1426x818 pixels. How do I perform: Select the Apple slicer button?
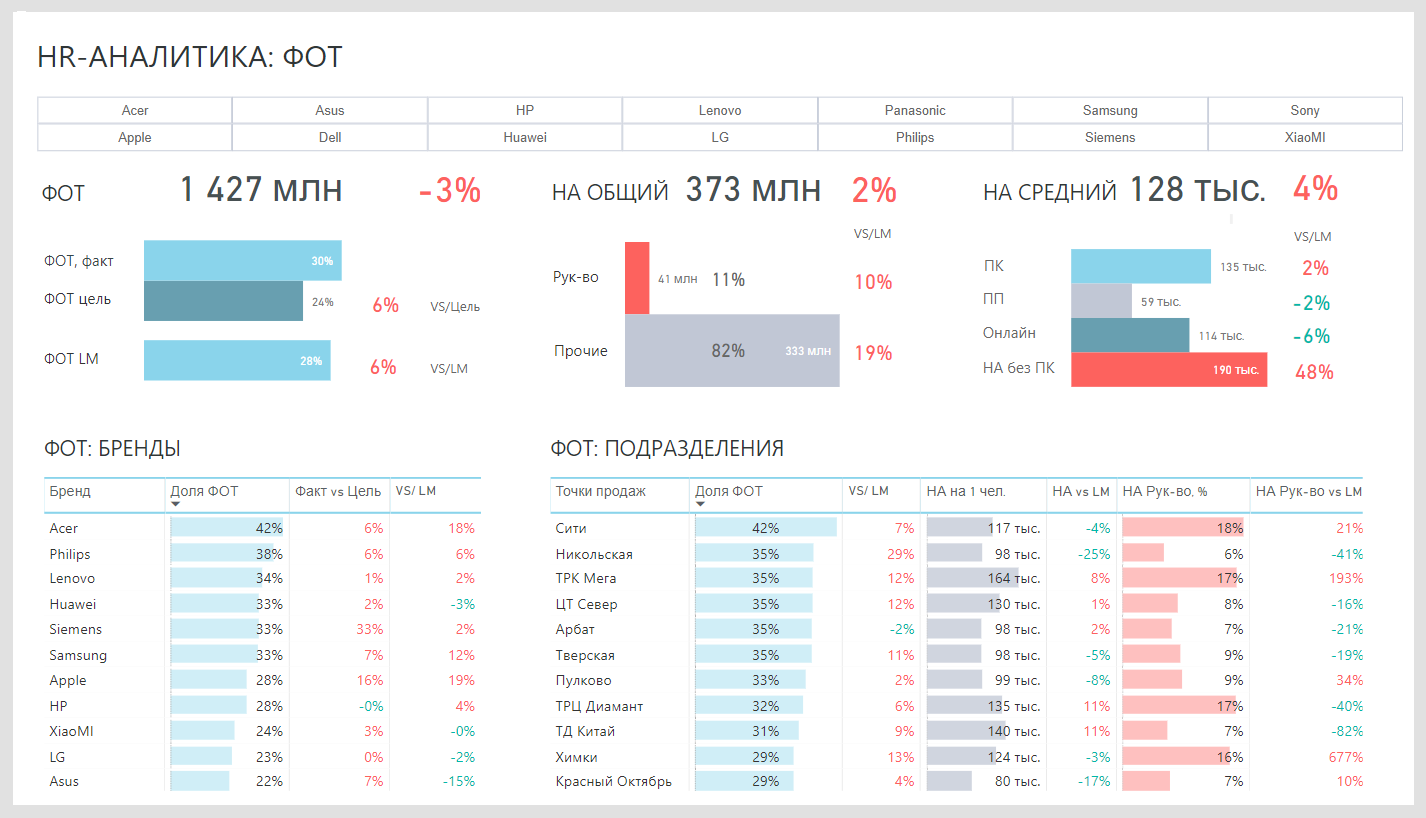tap(135, 138)
